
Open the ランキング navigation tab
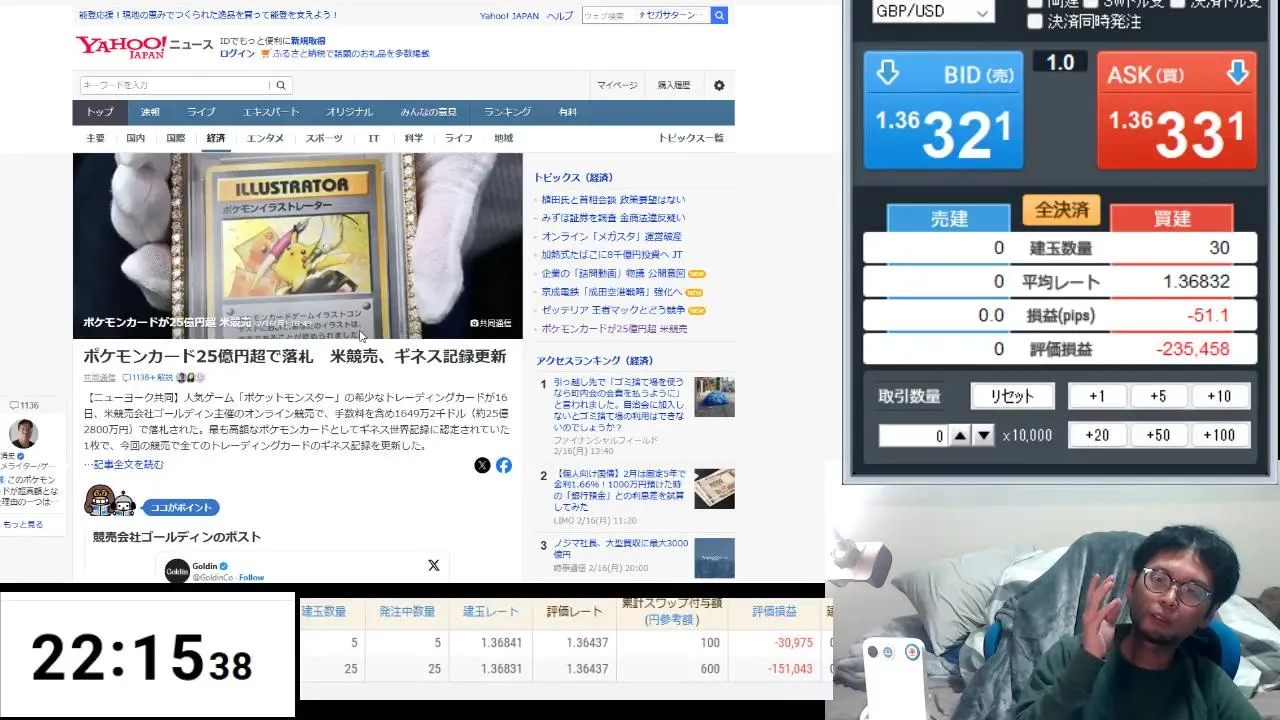click(x=507, y=112)
